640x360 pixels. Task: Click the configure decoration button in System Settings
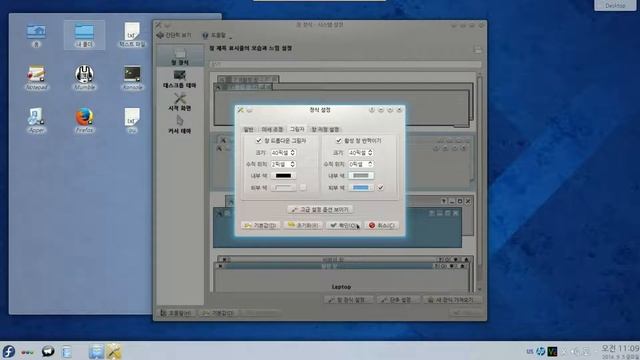pyautogui.click(x=349, y=300)
